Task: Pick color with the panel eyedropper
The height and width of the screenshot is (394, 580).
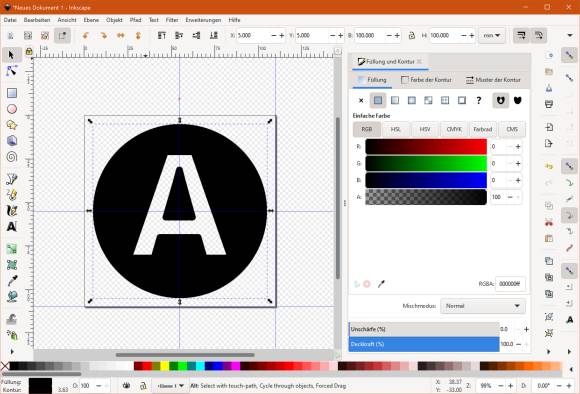Action: click(381, 284)
